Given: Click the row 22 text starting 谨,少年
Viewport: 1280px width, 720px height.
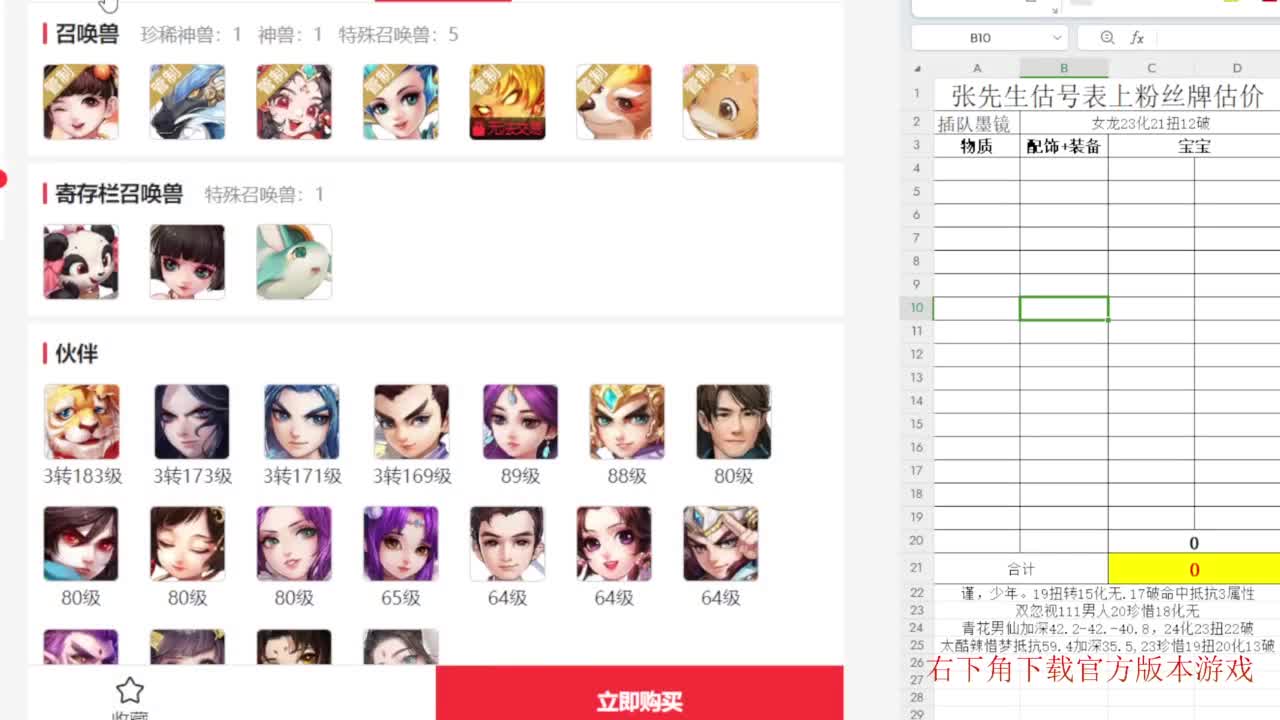Looking at the screenshot, I should pyautogui.click(x=1107, y=593).
